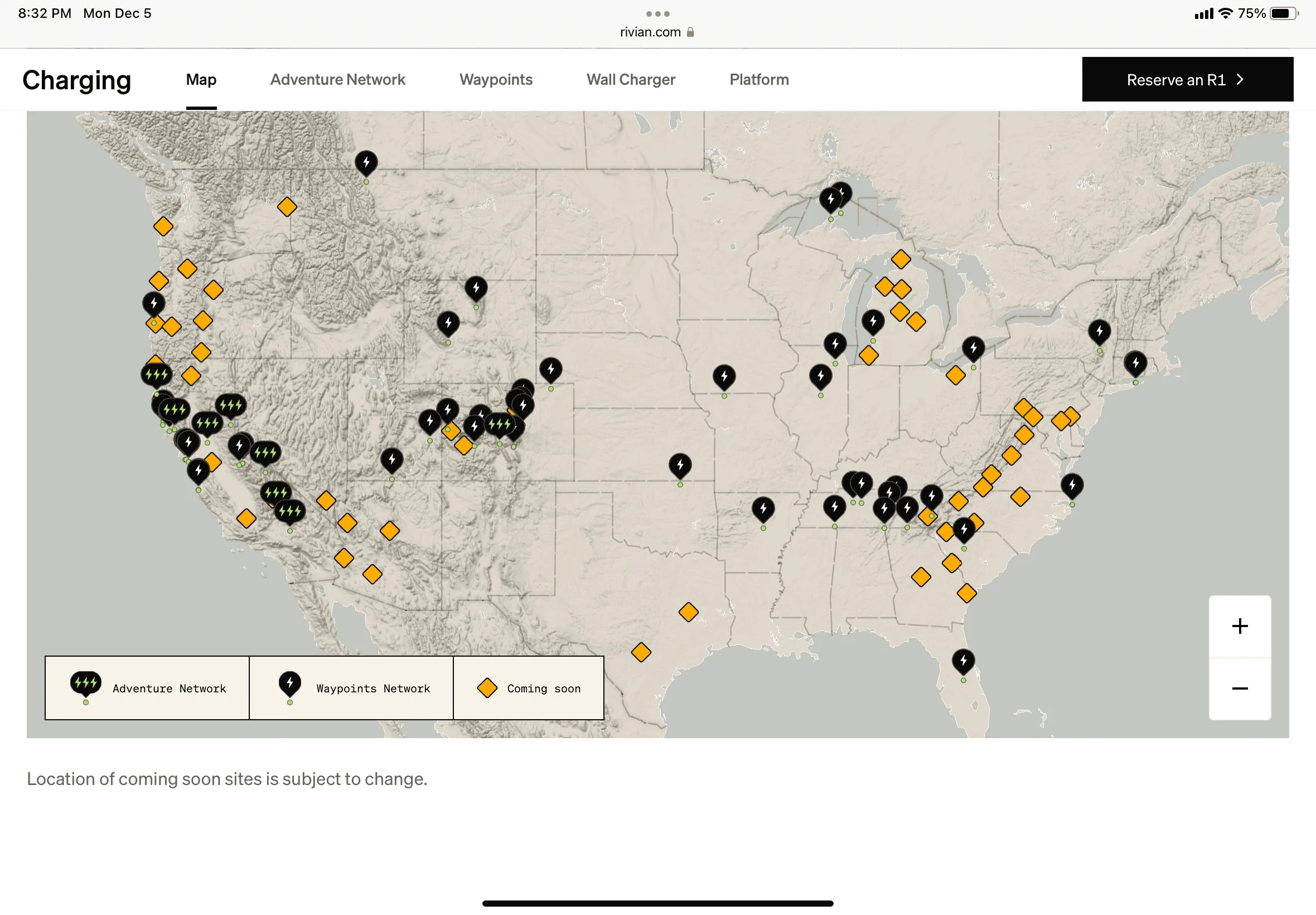Viewport: 1316px width, 915px height.
Task: Select Adventure Network legend entry
Action: pos(147,687)
